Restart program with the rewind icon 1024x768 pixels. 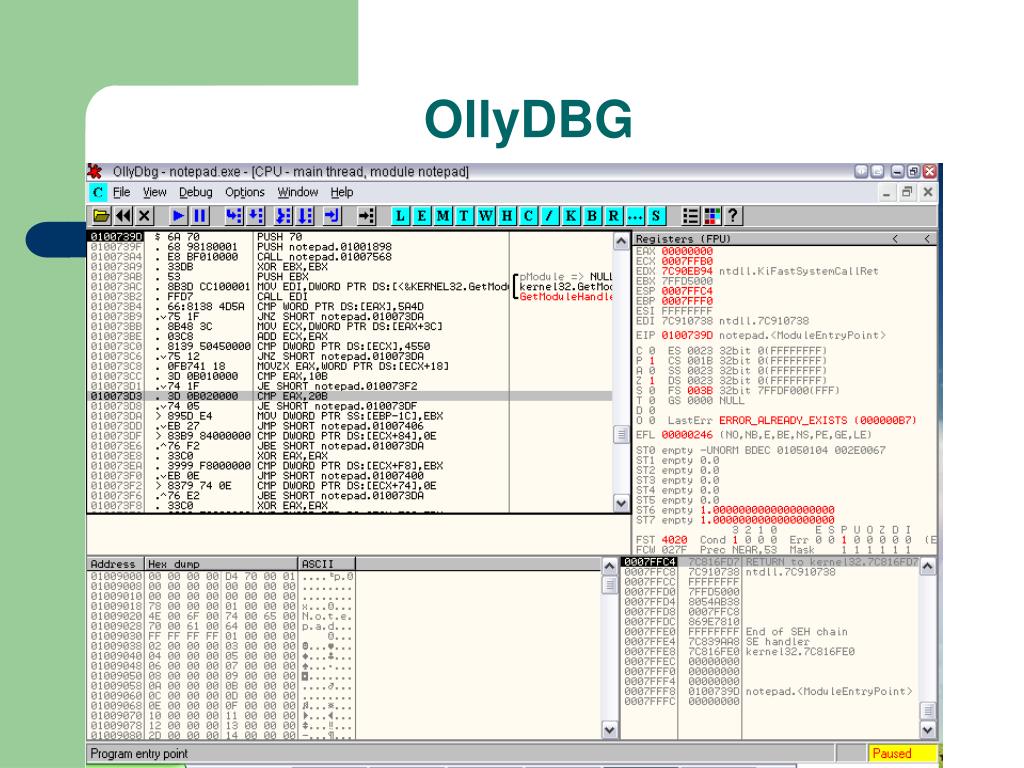click(123, 216)
